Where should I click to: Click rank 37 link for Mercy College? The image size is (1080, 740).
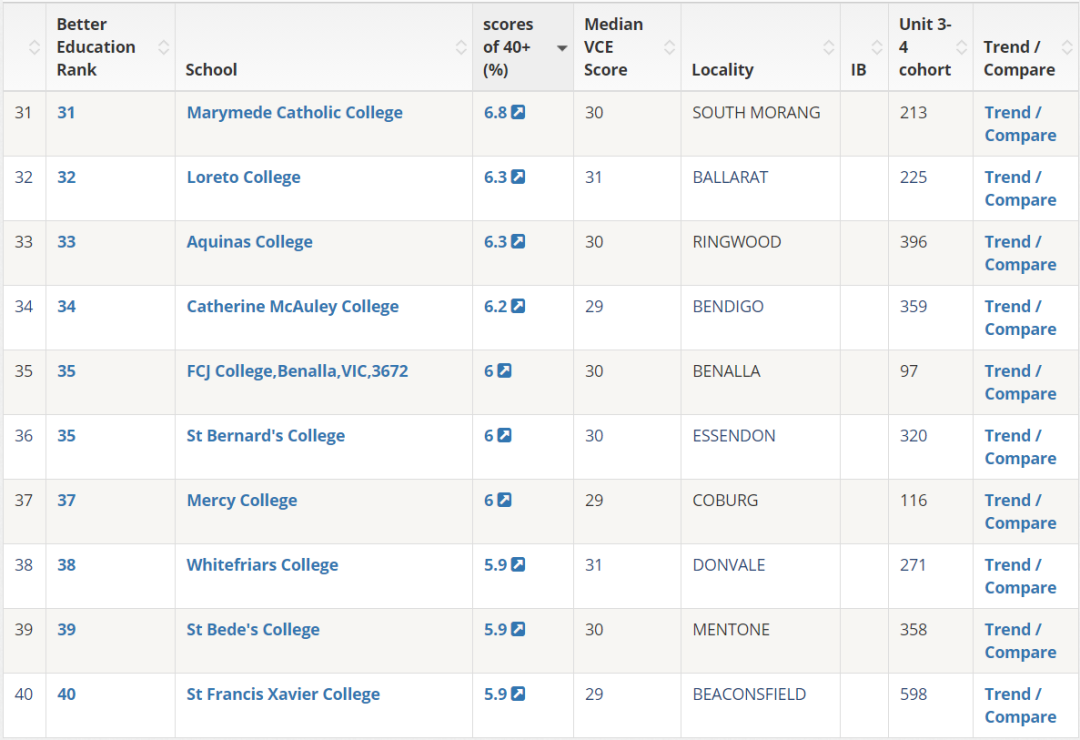[x=66, y=500]
